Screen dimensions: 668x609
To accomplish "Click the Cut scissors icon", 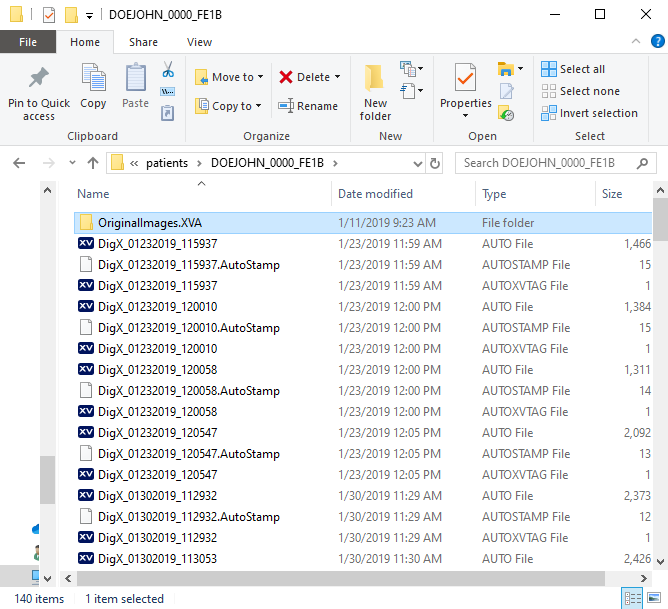I will [168, 69].
